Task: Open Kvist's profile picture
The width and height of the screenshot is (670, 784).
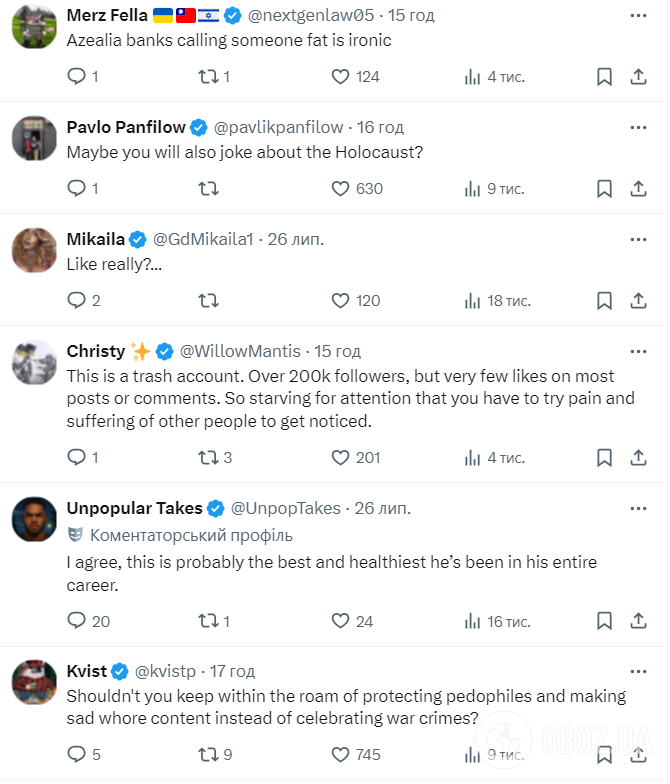Action: coord(34,682)
